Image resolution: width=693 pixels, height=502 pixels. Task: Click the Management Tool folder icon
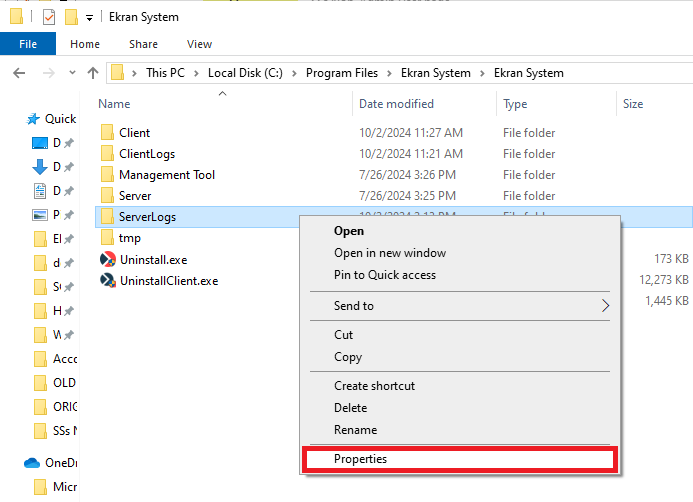(108, 175)
